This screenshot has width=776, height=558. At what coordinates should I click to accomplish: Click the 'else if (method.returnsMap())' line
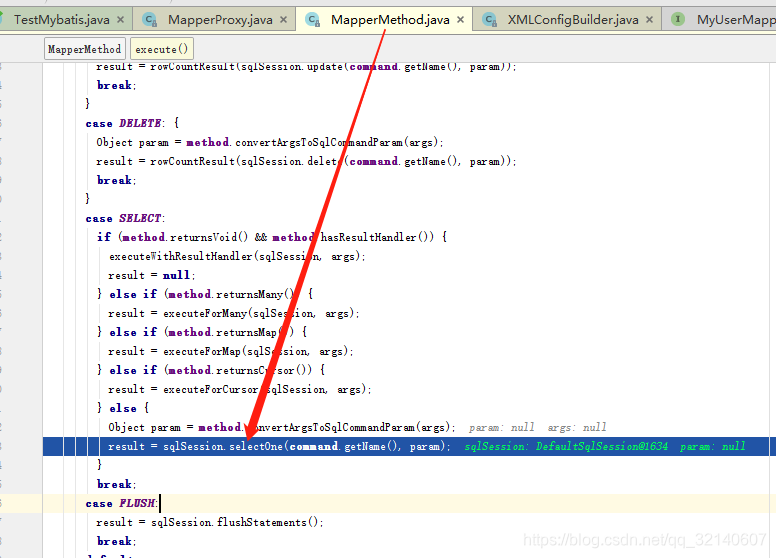pos(202,332)
